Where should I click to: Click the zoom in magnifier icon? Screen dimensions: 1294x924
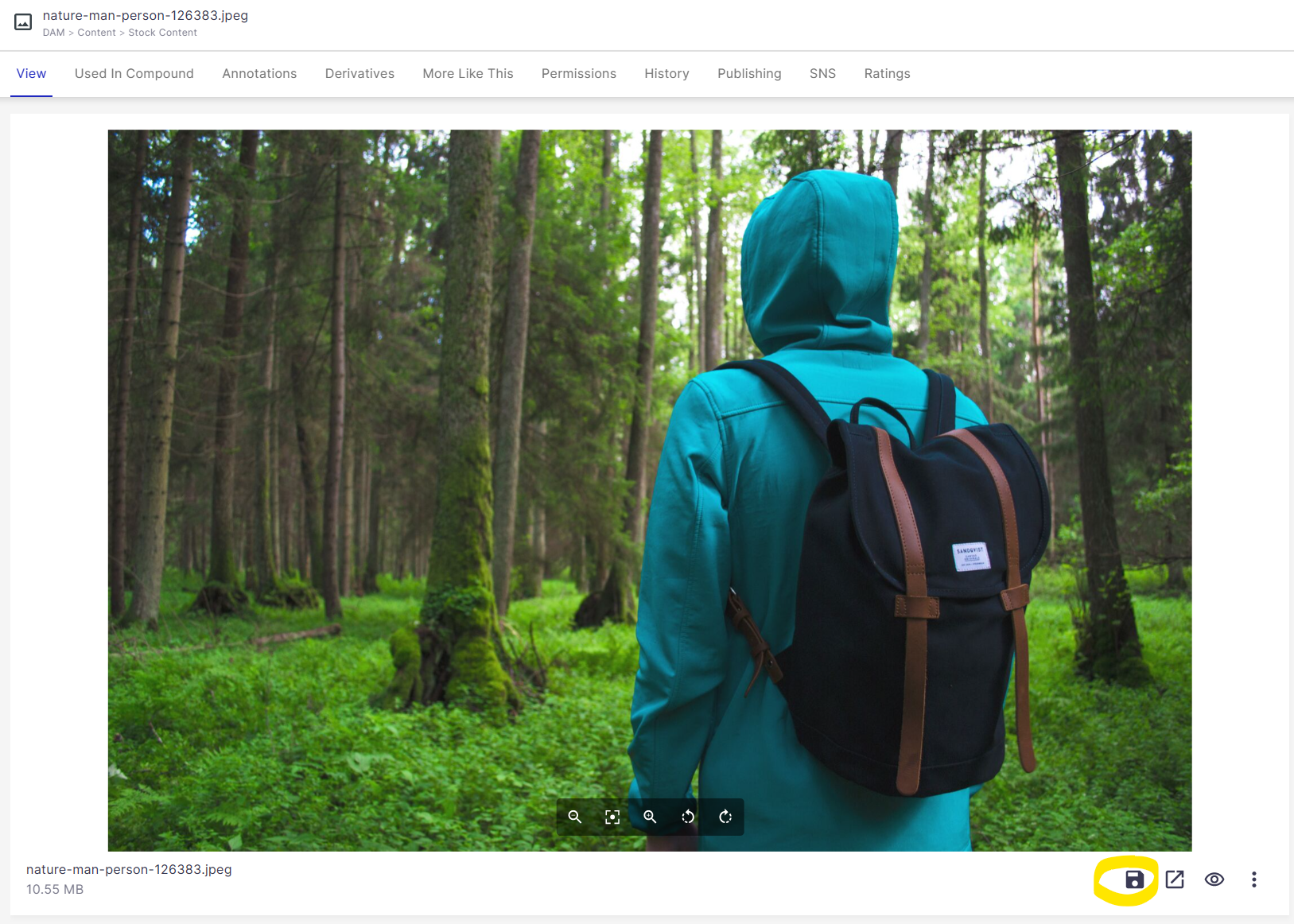650,817
